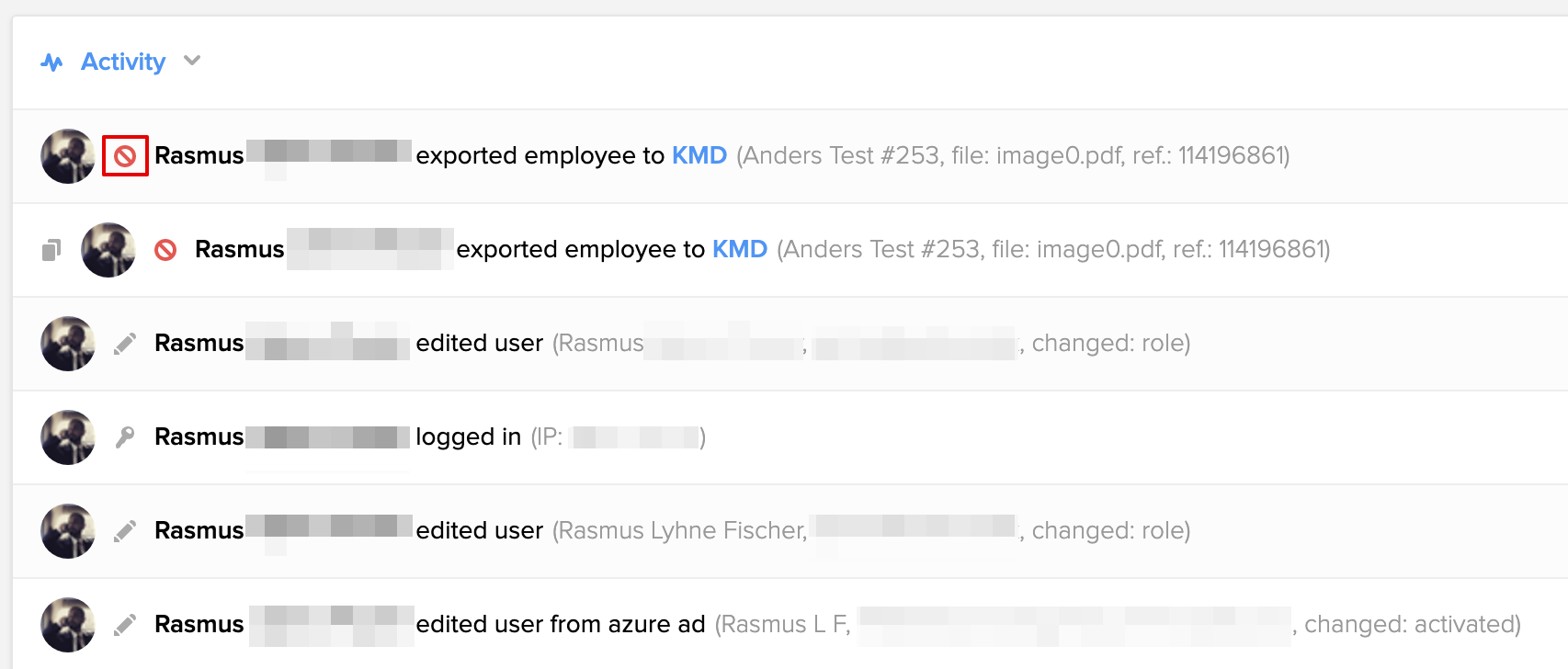Click pencil icon on azure ad edit entry
The image size is (1568, 669).
(125, 625)
